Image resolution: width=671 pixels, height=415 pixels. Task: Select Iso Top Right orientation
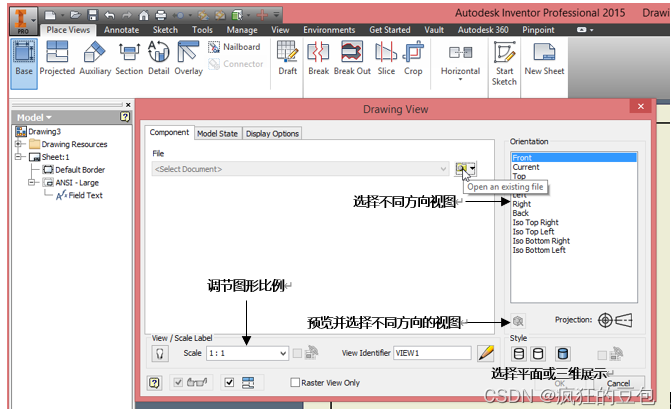(535, 222)
